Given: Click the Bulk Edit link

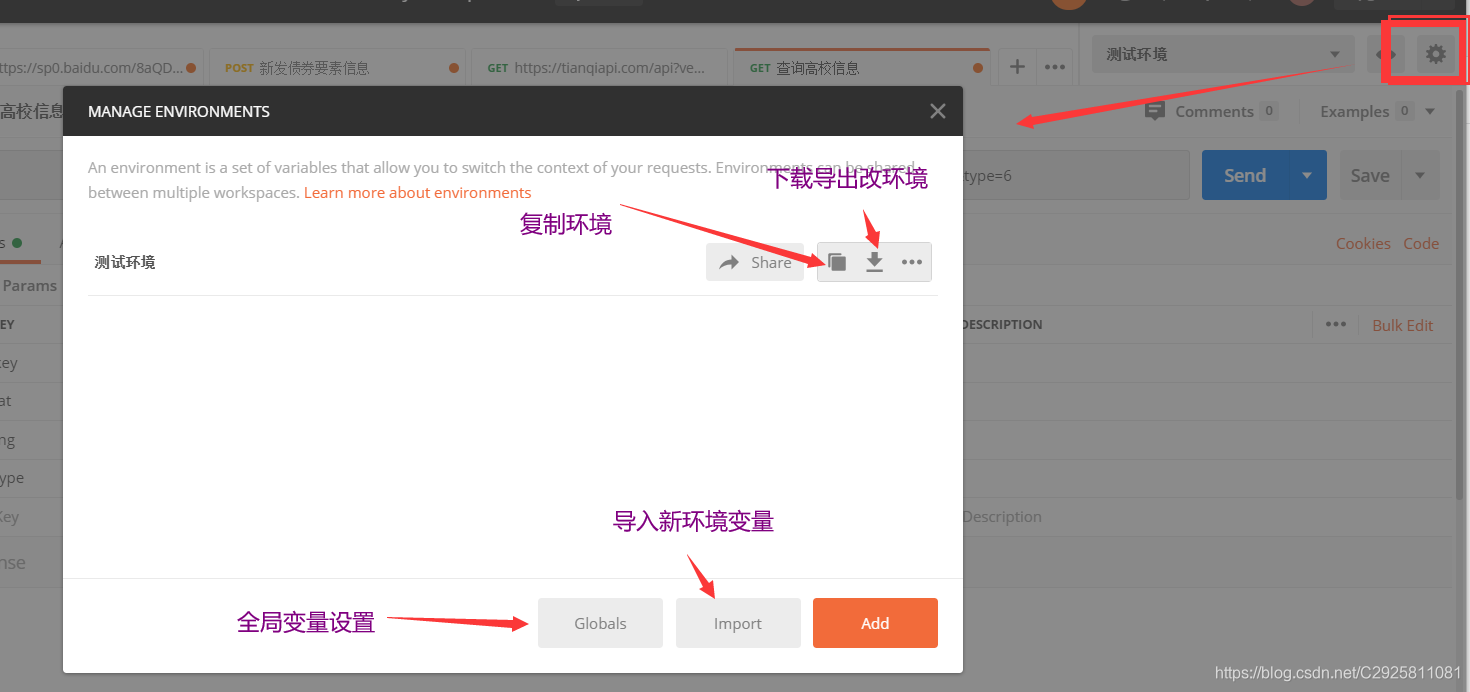Looking at the screenshot, I should point(1402,325).
